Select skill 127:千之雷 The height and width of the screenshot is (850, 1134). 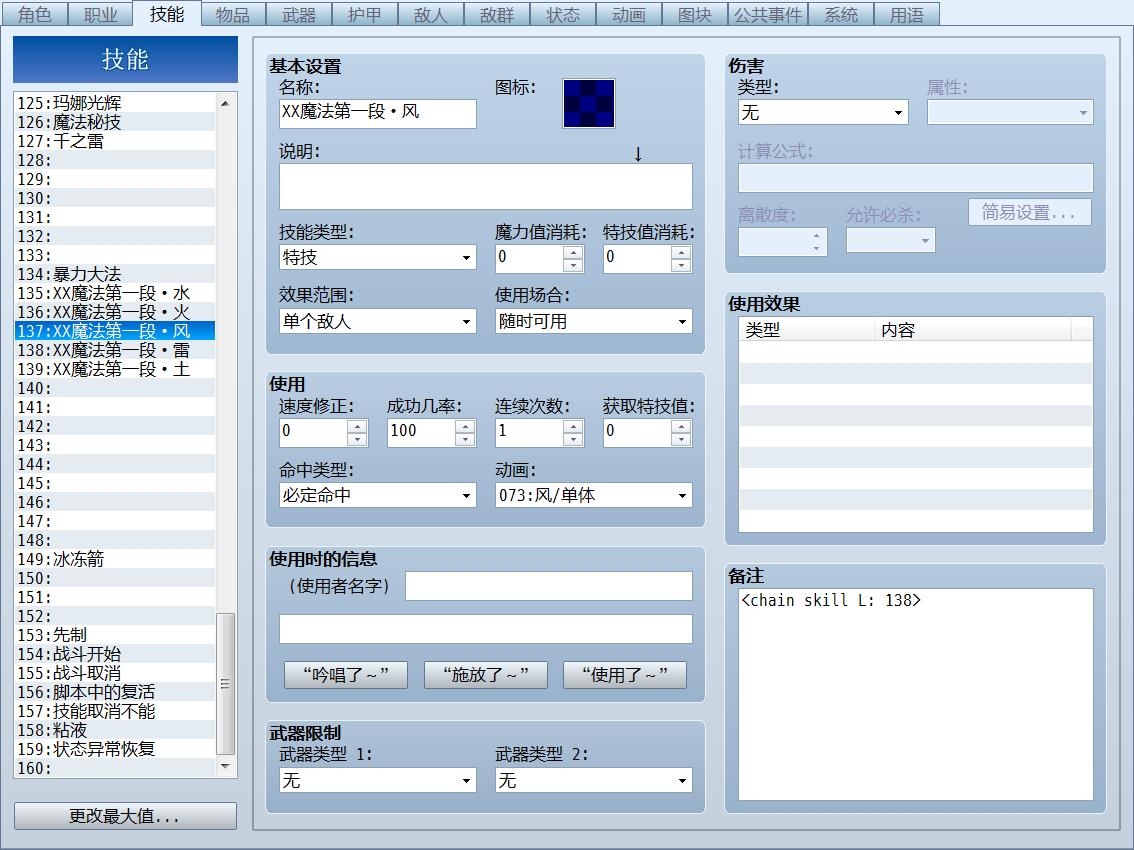pos(115,141)
